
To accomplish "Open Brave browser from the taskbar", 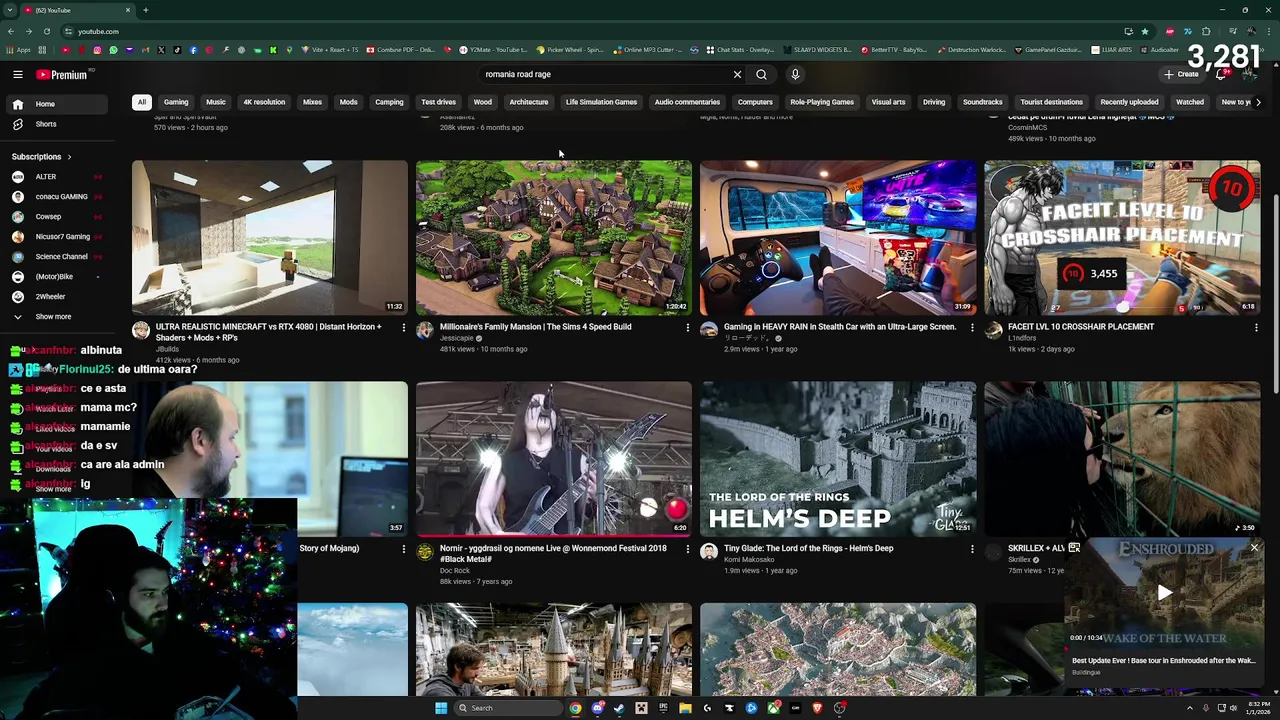I will 817,708.
